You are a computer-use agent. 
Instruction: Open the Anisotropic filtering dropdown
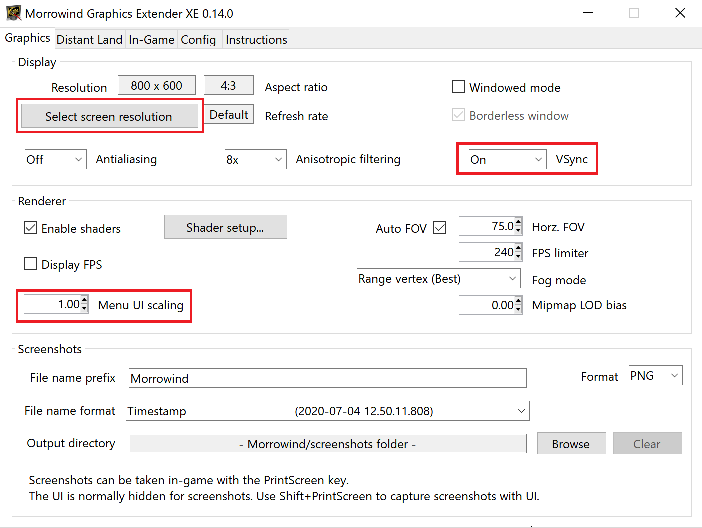tap(256, 160)
